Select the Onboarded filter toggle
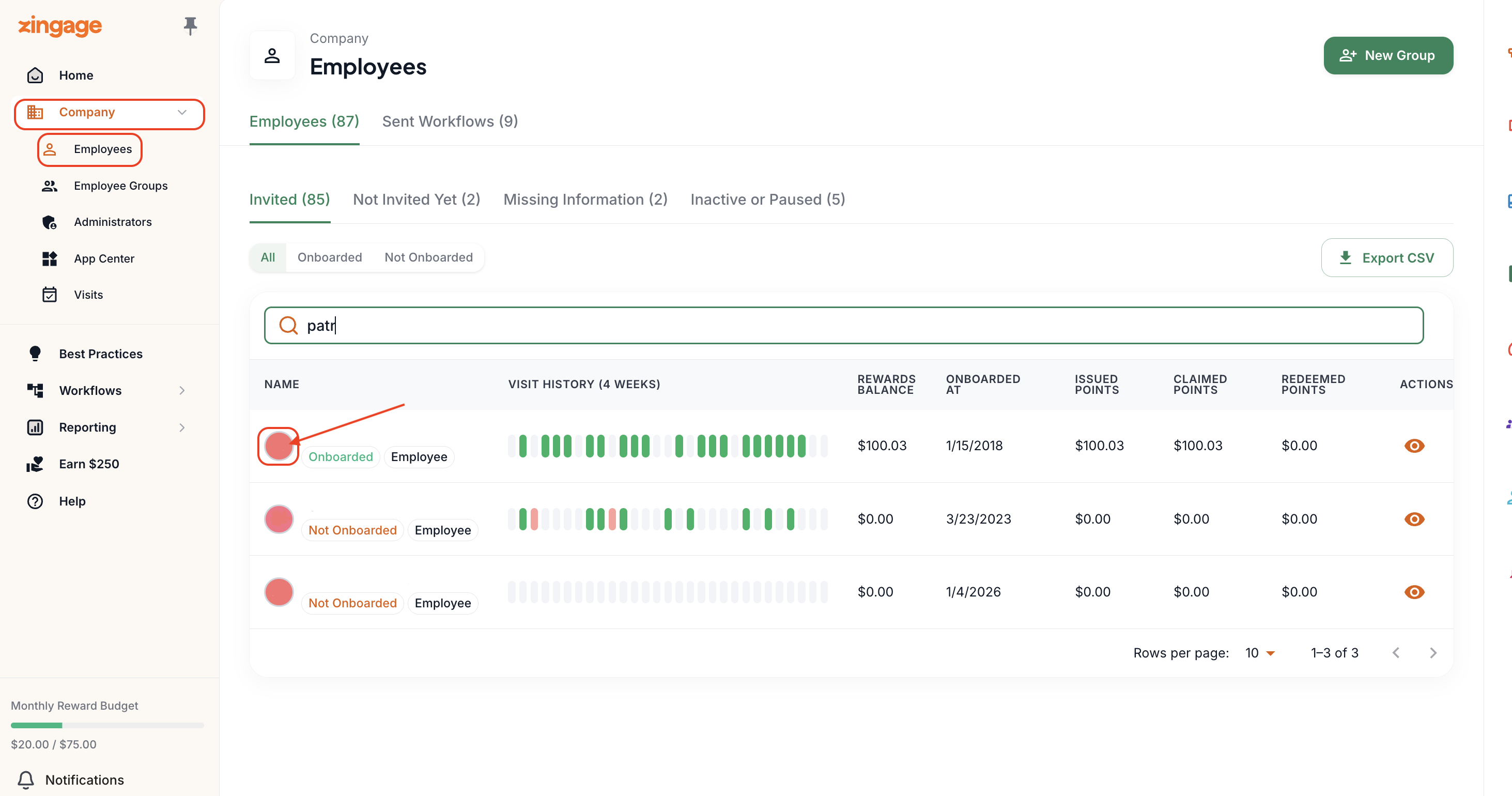Screen dimensions: 1512x796 point(329,257)
